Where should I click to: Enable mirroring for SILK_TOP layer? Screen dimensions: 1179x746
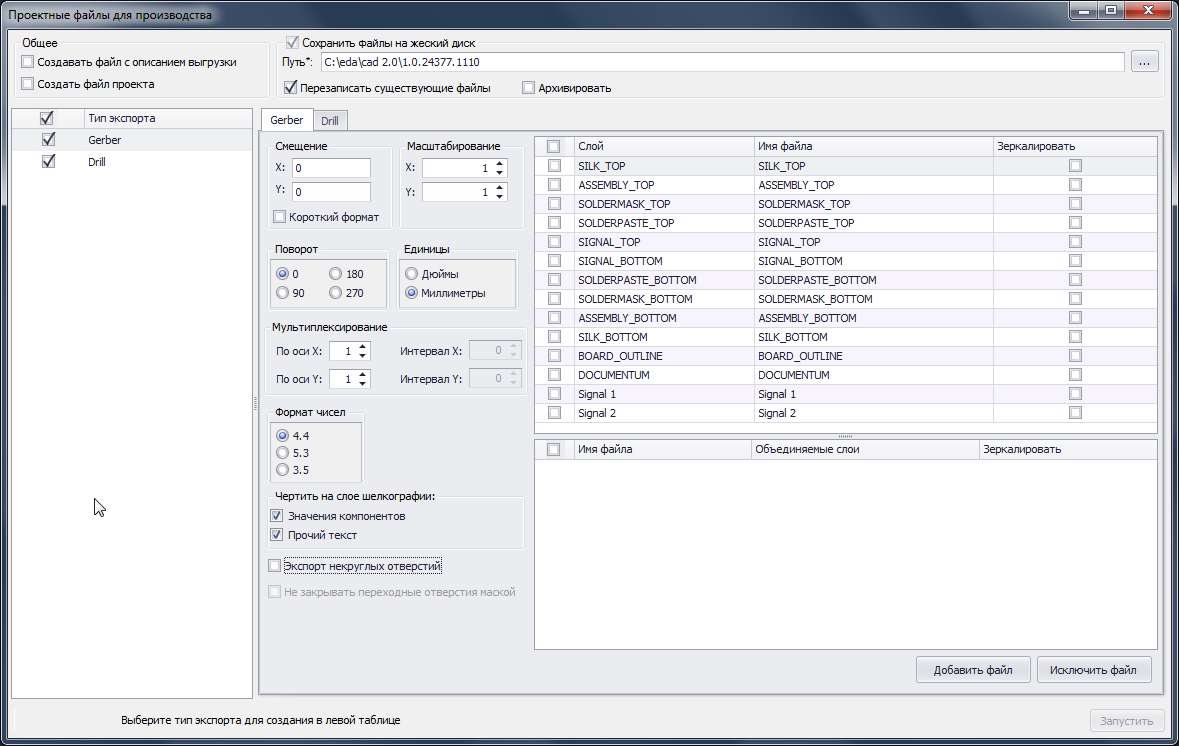[1075, 165]
